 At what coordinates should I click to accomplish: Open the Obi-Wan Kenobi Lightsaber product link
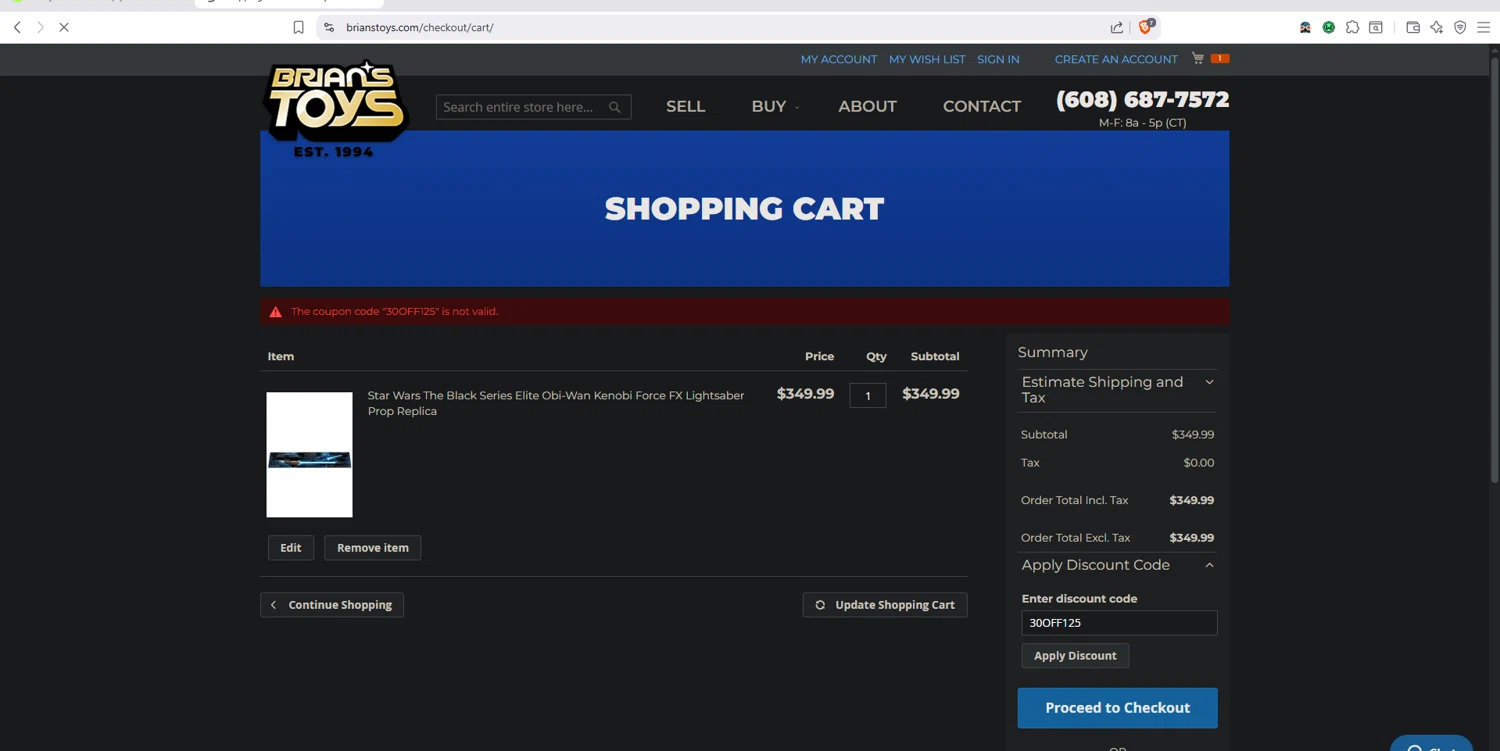(x=556, y=403)
